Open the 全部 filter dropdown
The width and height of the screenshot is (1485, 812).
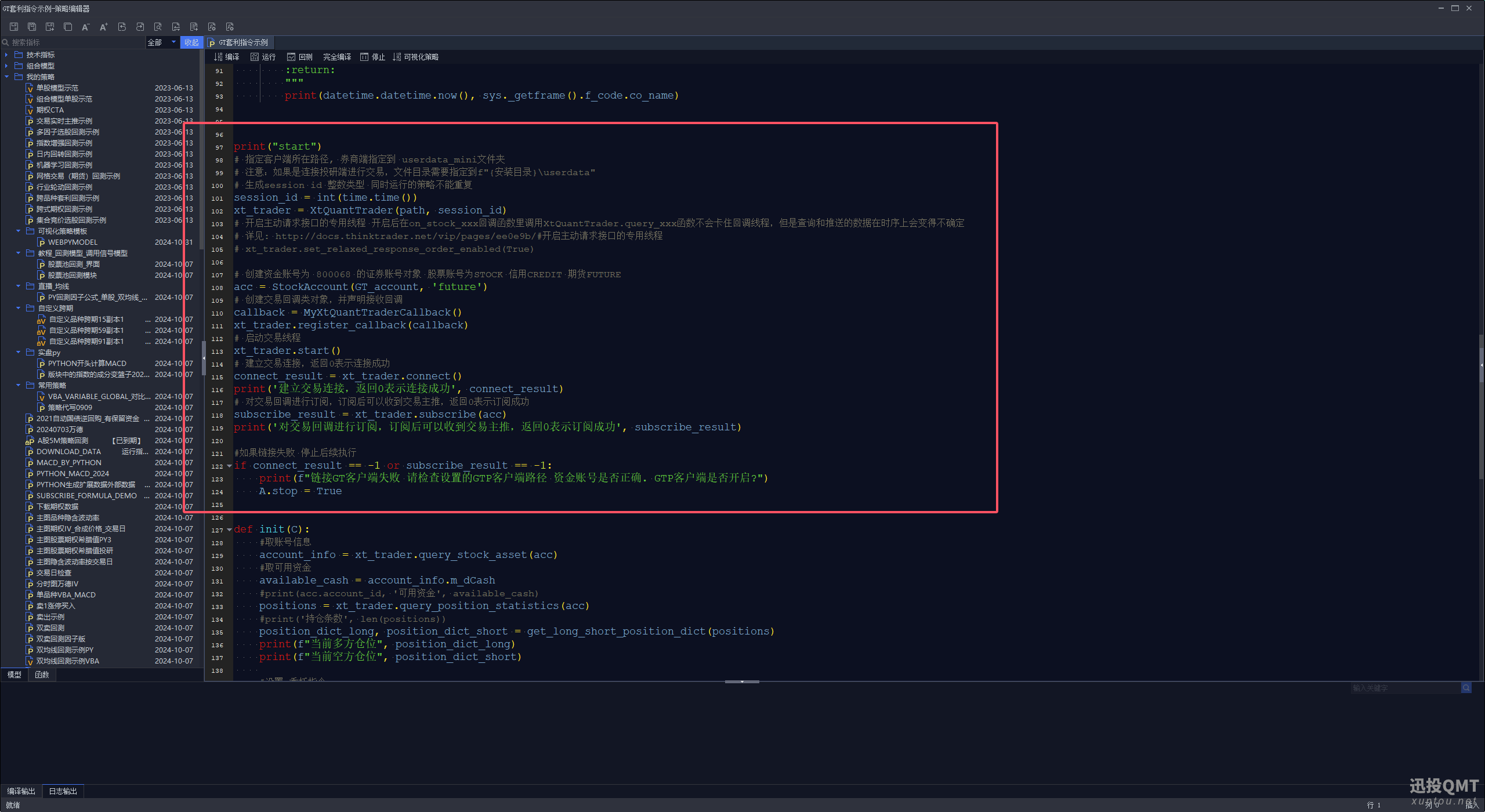(x=162, y=42)
